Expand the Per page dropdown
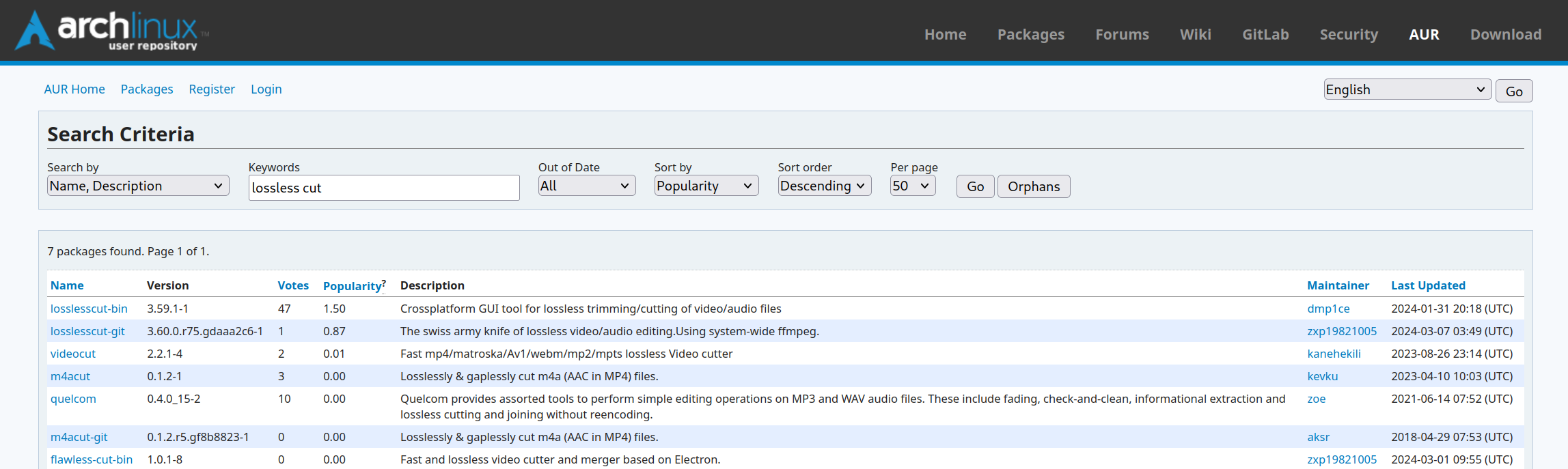The height and width of the screenshot is (469, 1568). pyautogui.click(x=913, y=186)
